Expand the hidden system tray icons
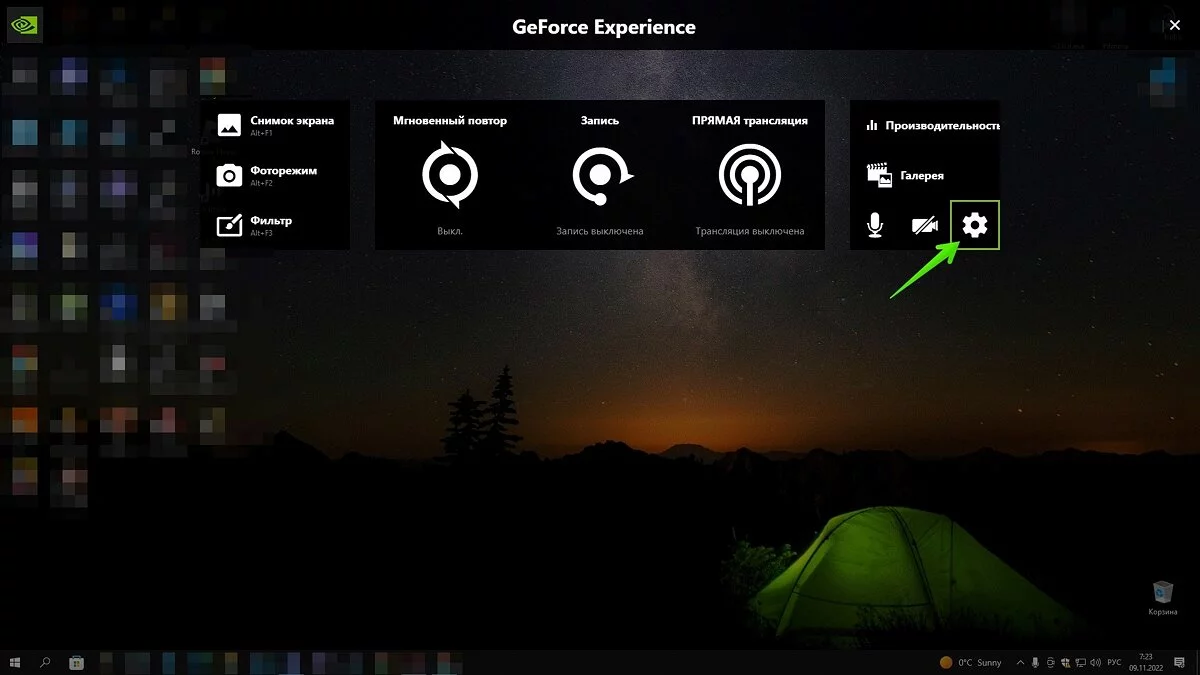 (1019, 662)
